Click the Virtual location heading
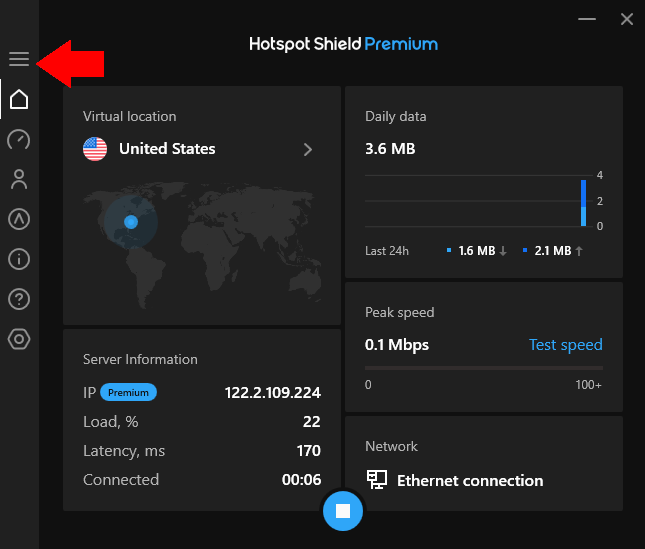 (x=130, y=116)
